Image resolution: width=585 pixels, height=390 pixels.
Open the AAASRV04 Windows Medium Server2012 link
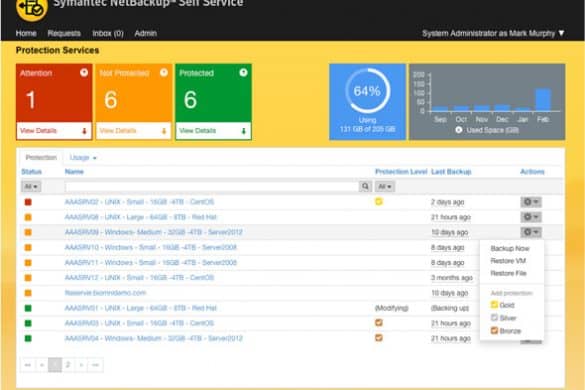[x=154, y=338]
